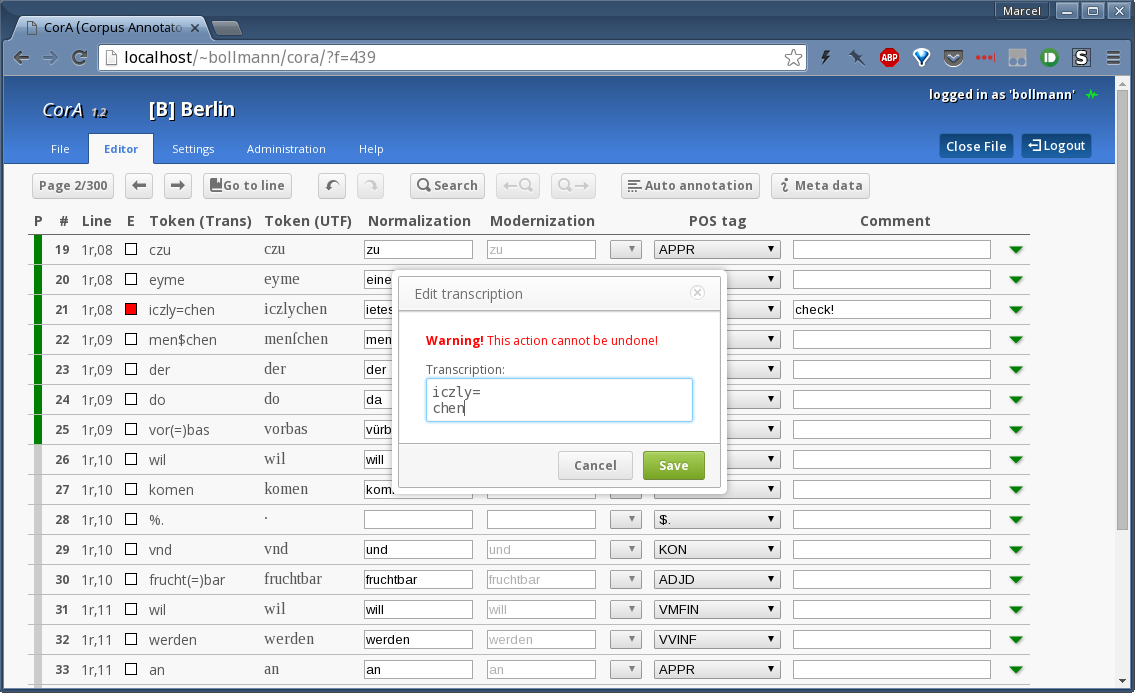This screenshot has width=1135, height=693.
Task: Toggle the red error flag for iczly=chen
Action: coord(131,310)
